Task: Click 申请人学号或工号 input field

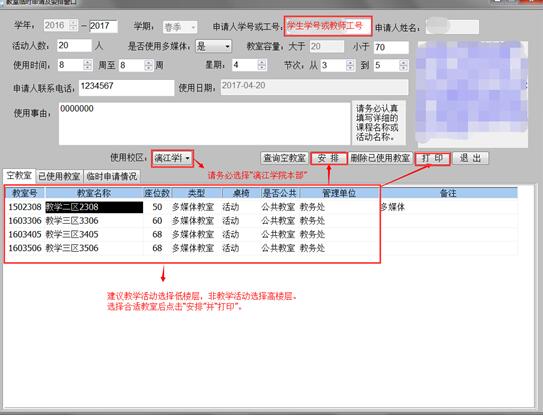Action: coord(328,26)
